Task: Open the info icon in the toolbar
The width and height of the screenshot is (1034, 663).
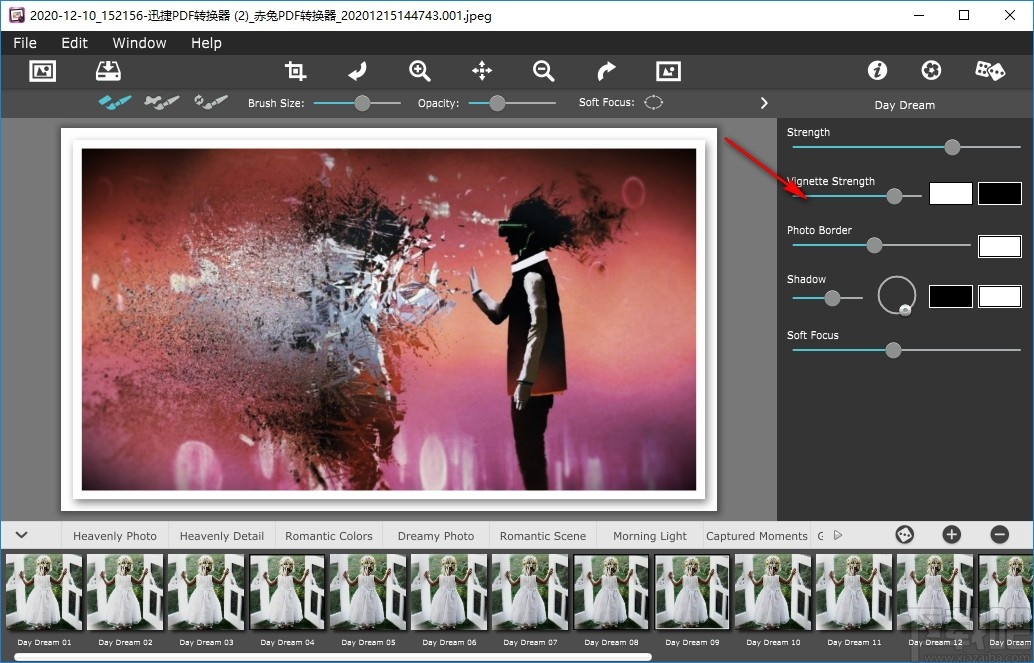Action: click(x=877, y=70)
